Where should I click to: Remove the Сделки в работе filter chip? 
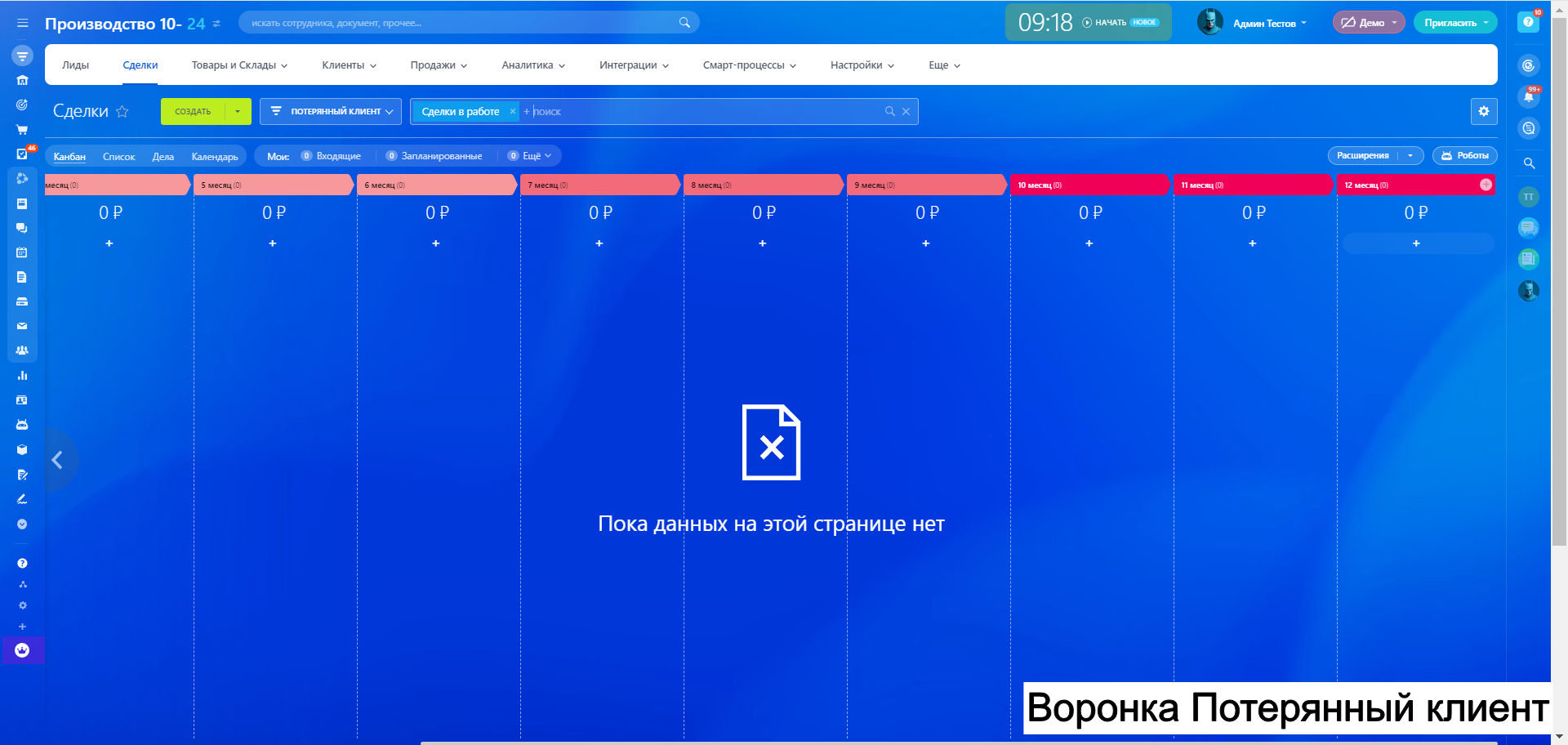tap(513, 111)
